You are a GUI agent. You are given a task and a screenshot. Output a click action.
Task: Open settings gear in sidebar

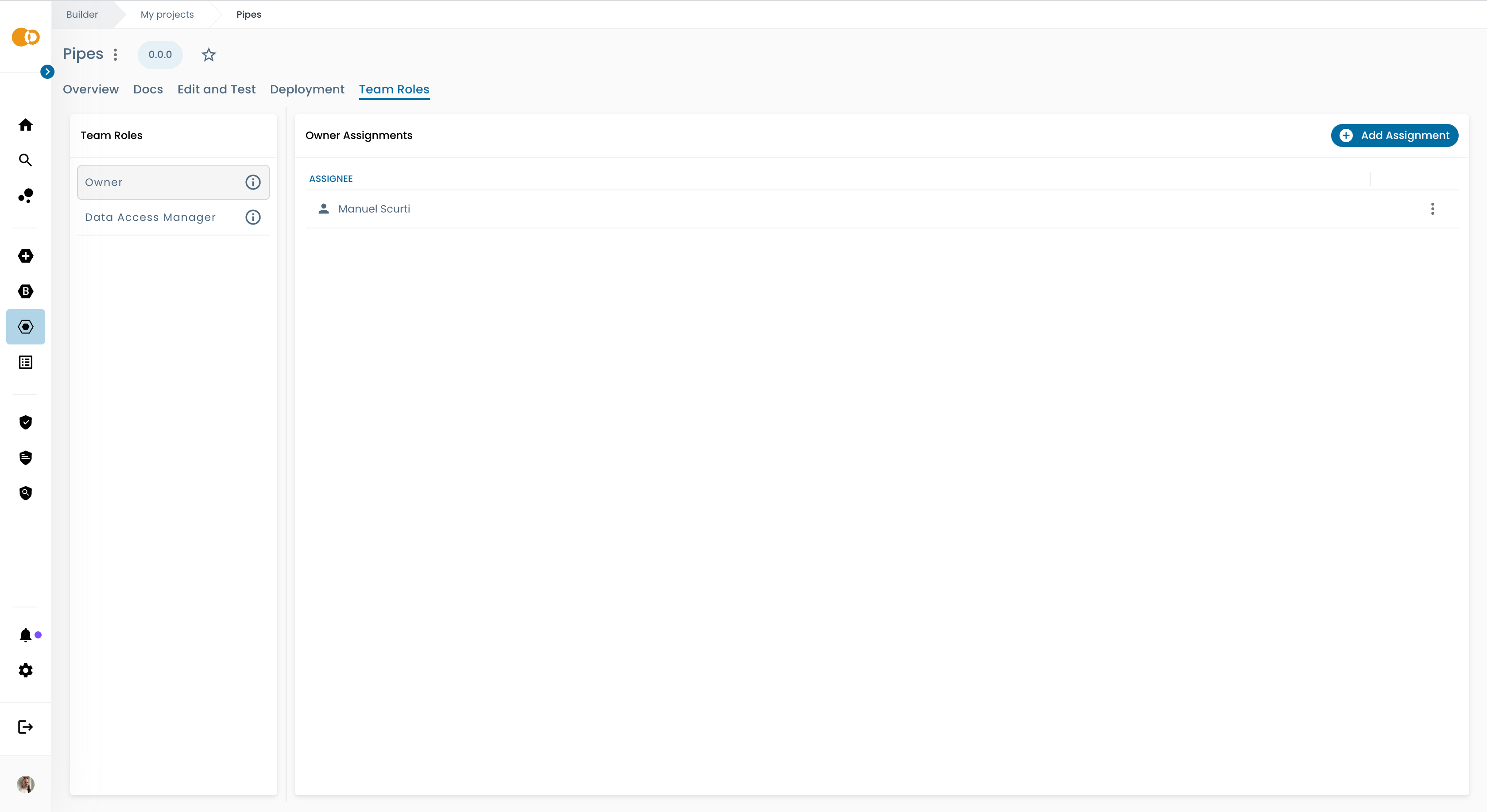[x=25, y=670]
